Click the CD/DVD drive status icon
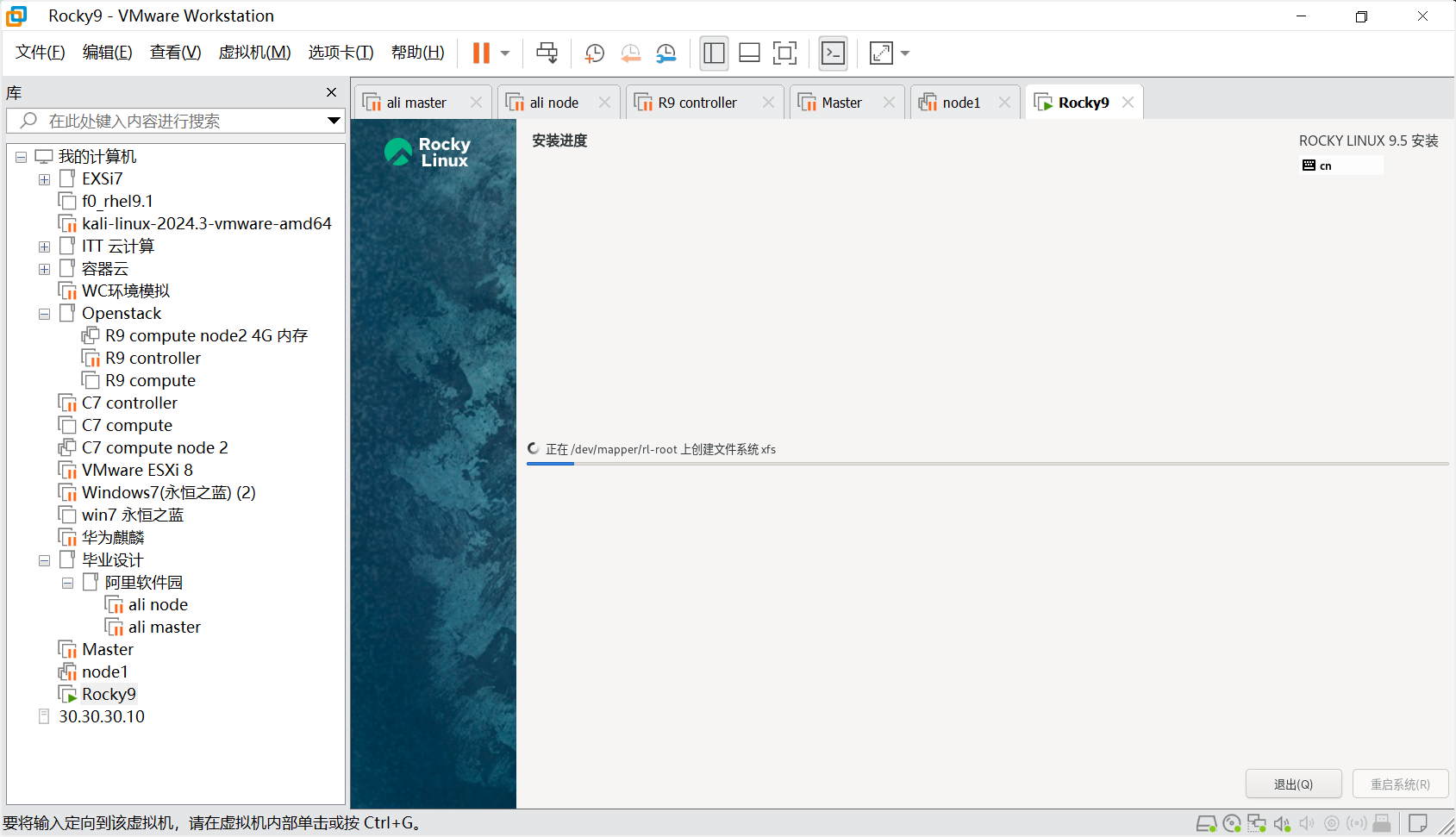This screenshot has width=1456, height=837. (1231, 824)
